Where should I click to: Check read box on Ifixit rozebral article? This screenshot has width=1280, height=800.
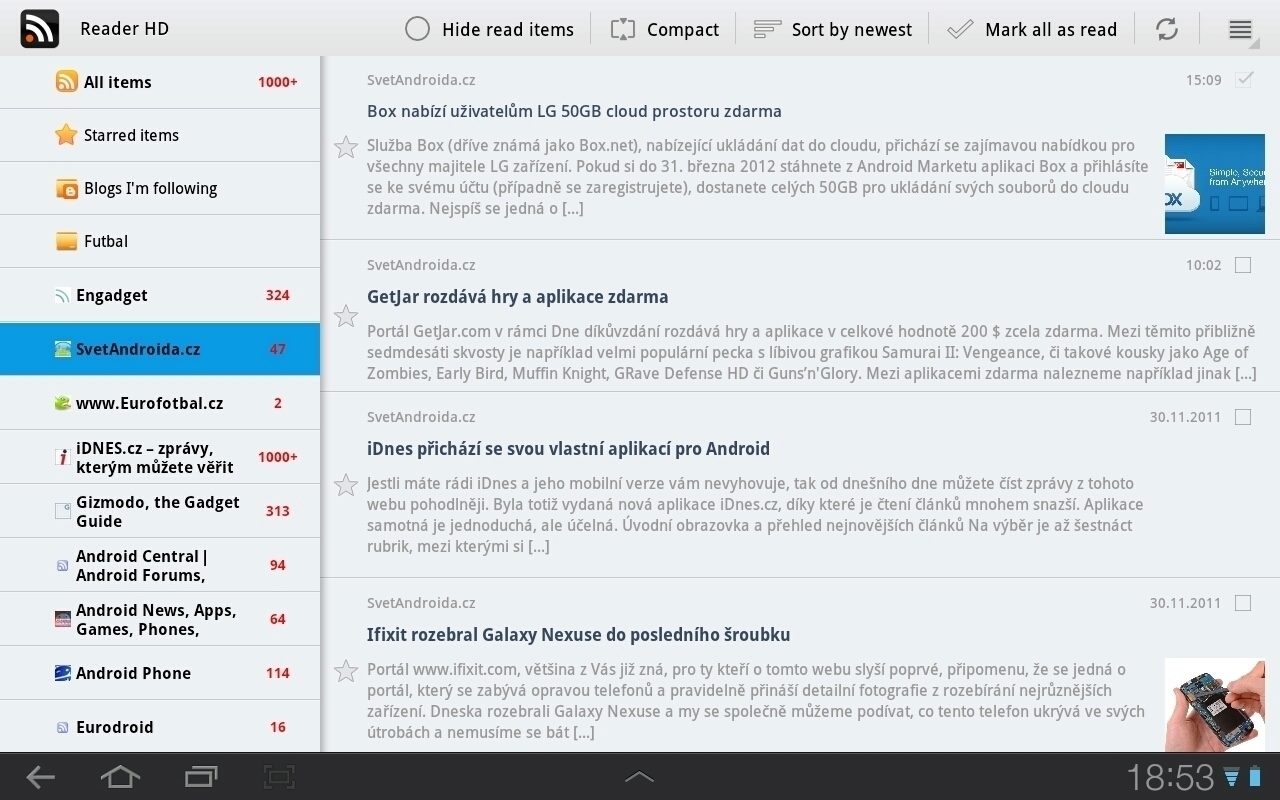click(1243, 603)
